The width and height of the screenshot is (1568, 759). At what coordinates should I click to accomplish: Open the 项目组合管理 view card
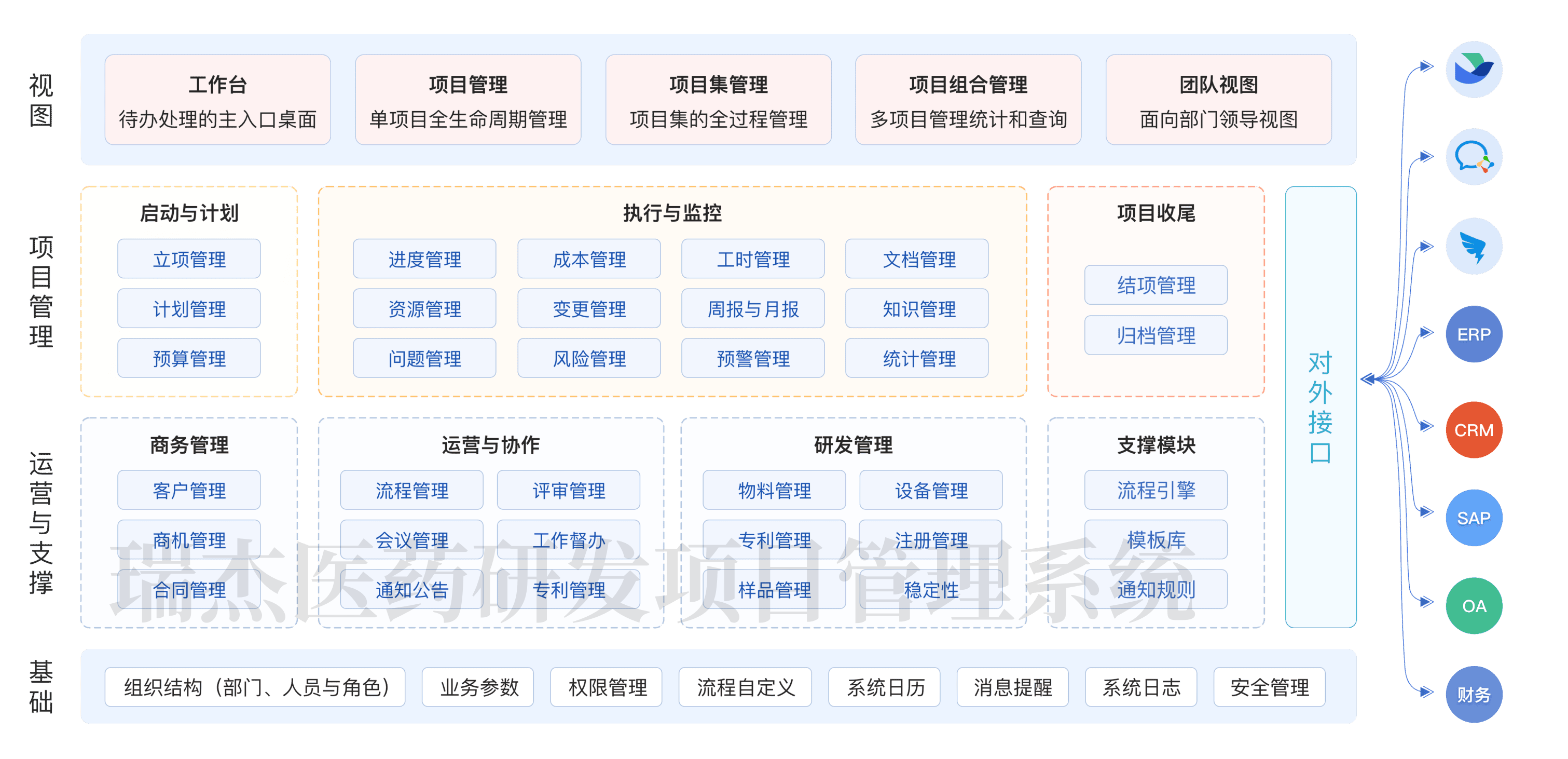(968, 100)
